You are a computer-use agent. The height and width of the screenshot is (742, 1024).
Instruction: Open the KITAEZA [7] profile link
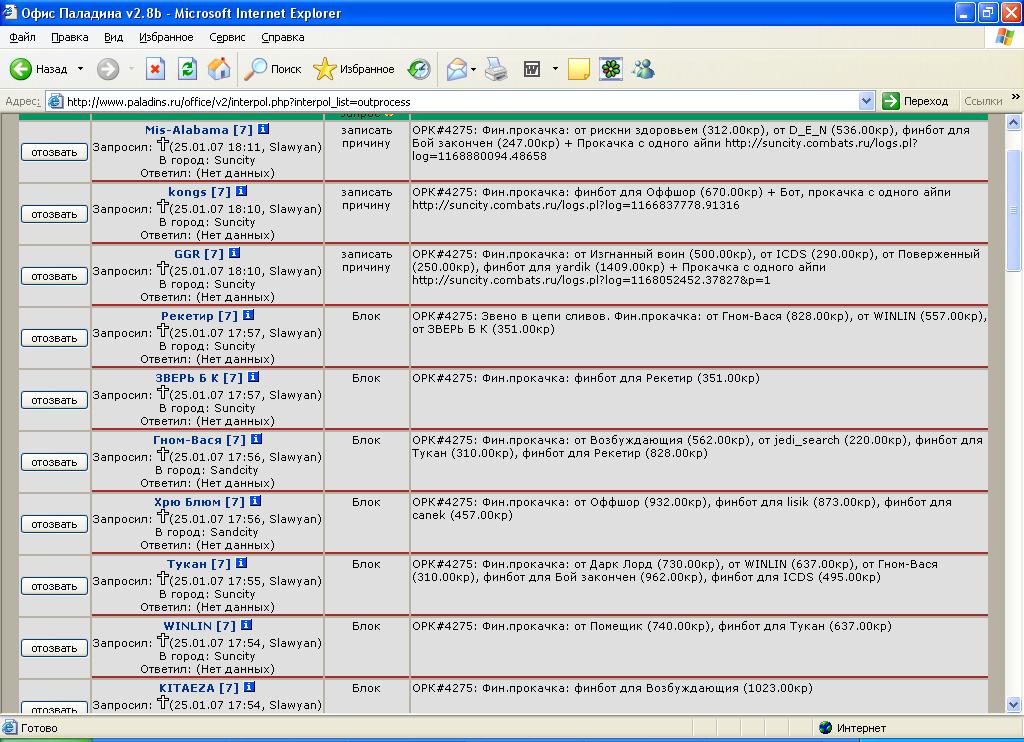[x=199, y=688]
